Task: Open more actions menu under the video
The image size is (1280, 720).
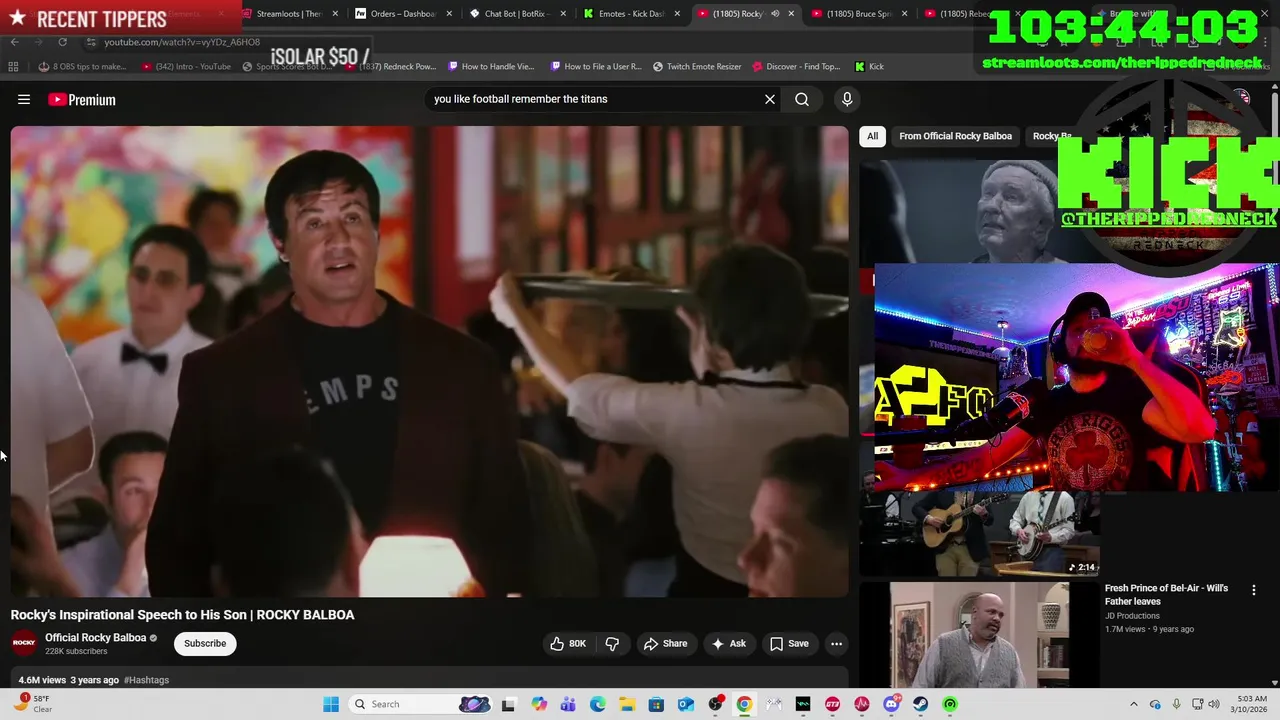Action: [x=836, y=643]
